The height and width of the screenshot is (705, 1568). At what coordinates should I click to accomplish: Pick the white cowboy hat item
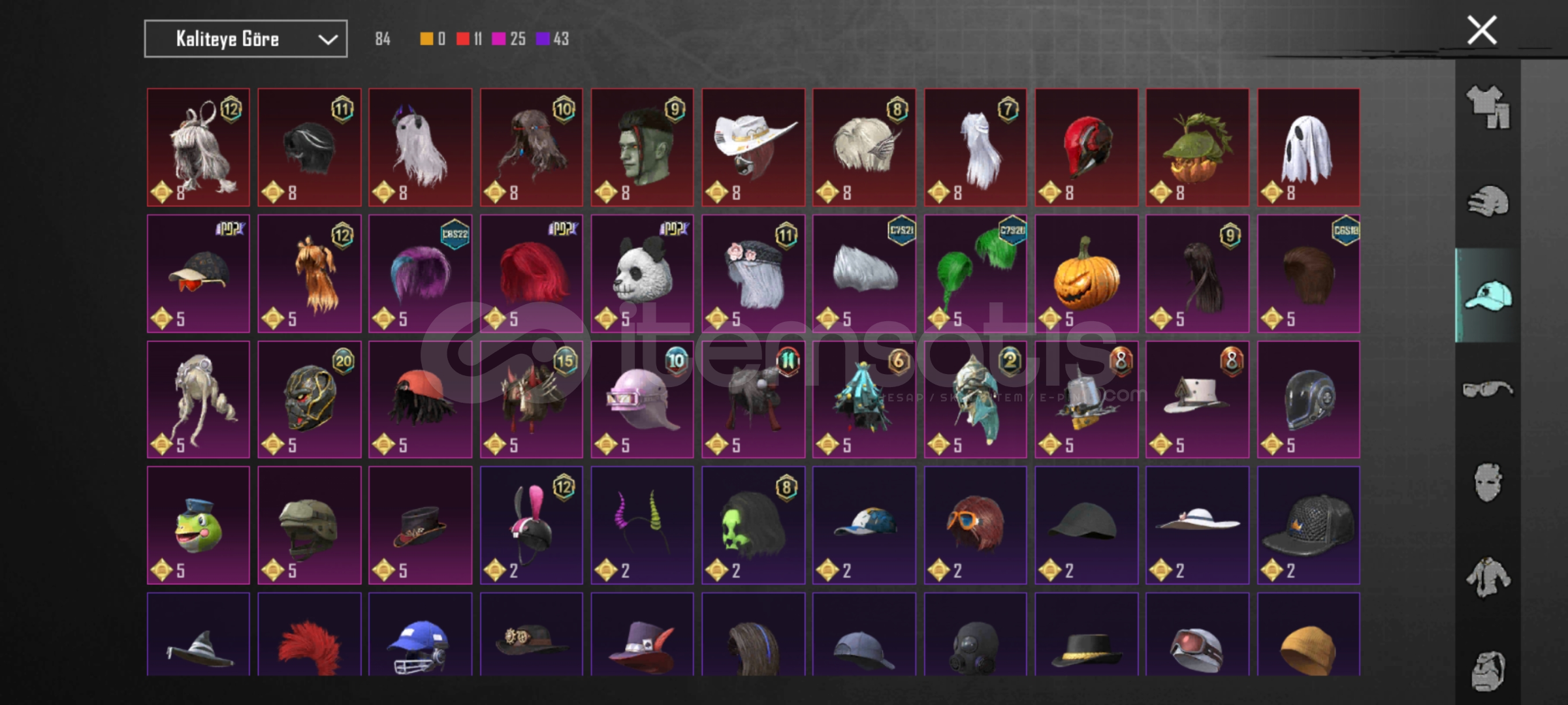[754, 148]
